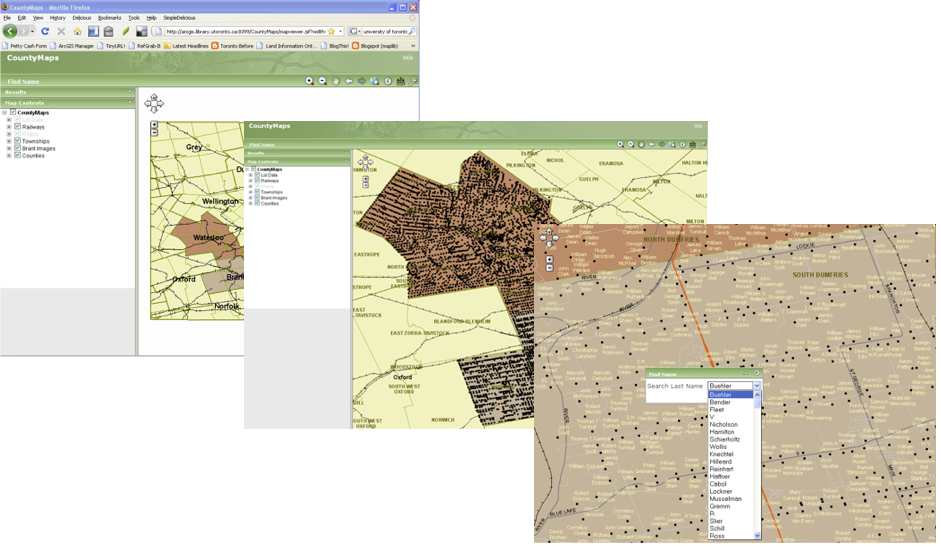Click full extent globe in middle CountyMaps window
Viewport: 941px width, 547px height.
click(672, 144)
